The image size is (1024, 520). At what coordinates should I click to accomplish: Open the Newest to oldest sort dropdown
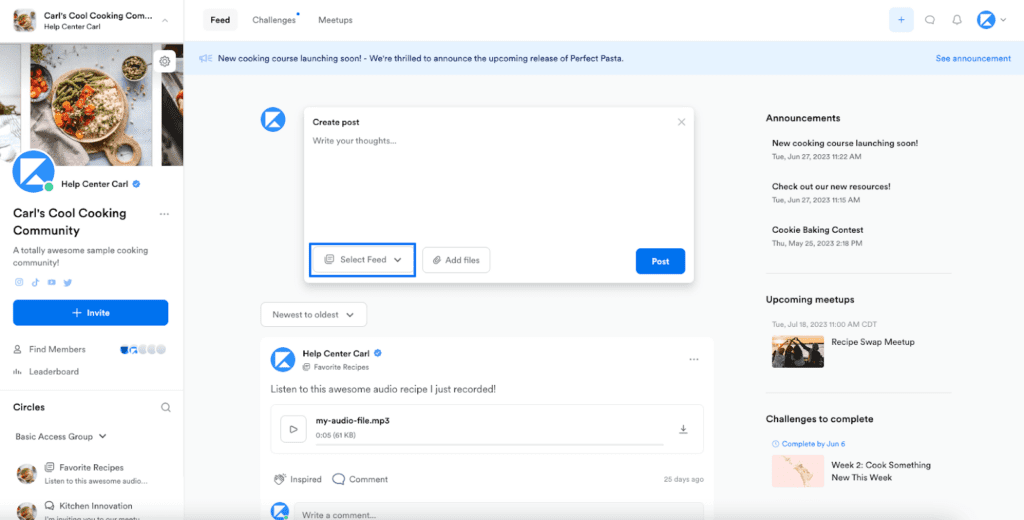tap(313, 314)
